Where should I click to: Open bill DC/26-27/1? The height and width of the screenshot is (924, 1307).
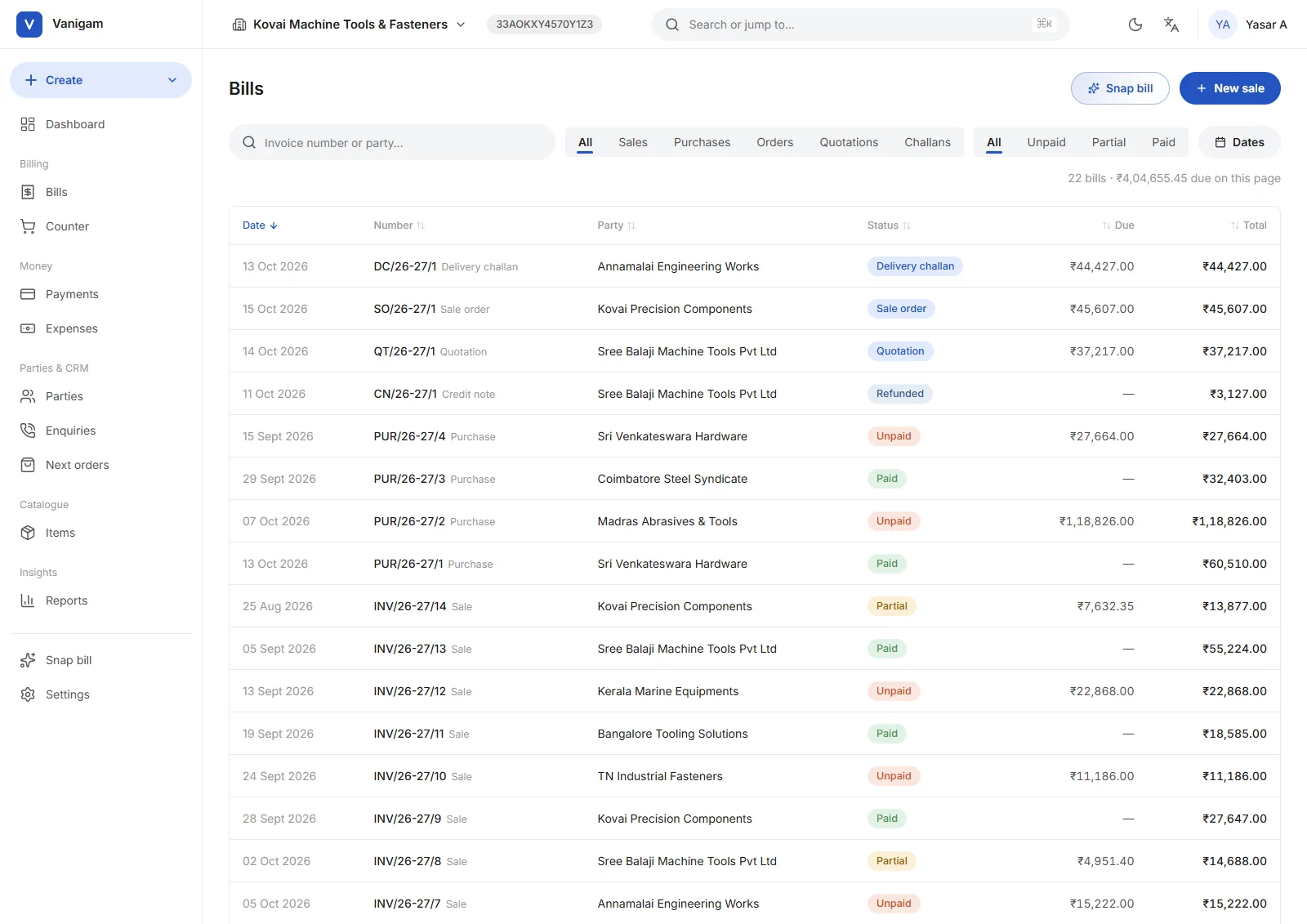(x=405, y=266)
